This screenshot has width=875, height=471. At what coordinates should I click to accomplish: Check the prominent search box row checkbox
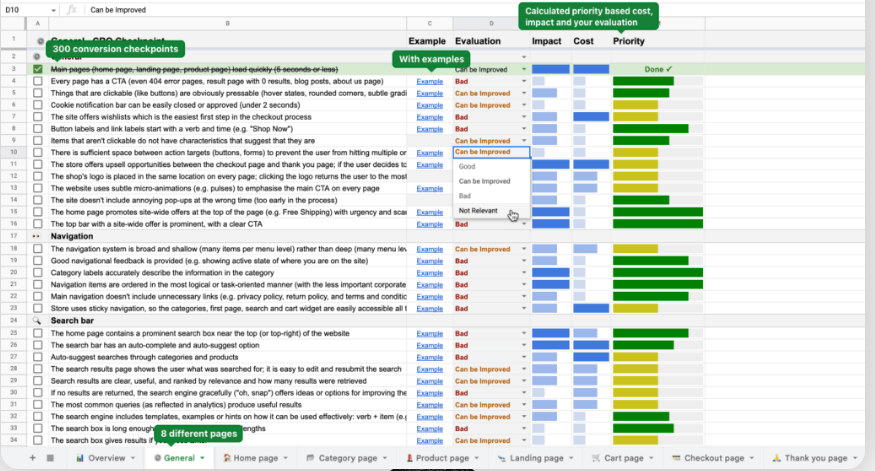(37, 333)
